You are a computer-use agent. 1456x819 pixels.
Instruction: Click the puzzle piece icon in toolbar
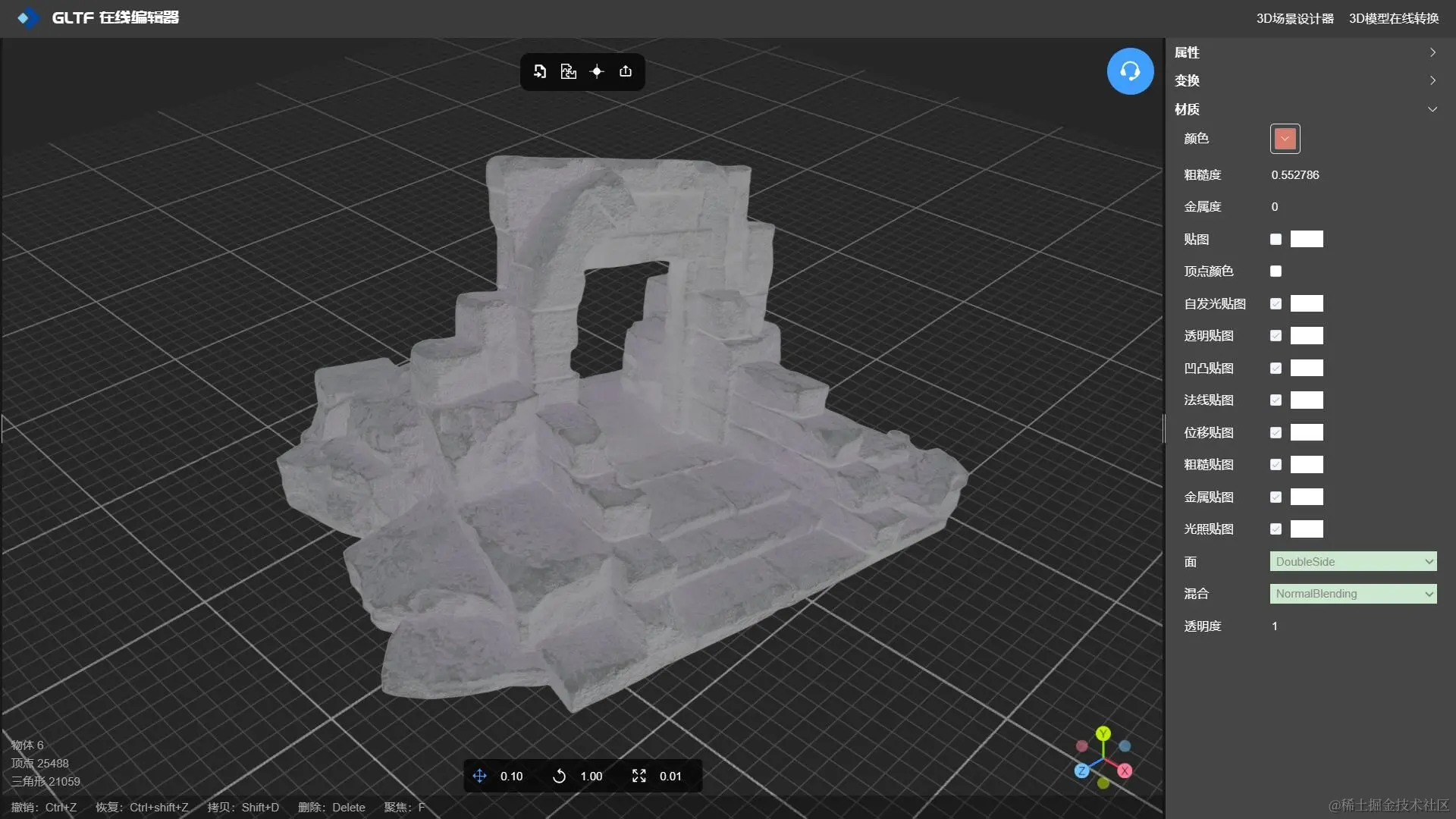[568, 71]
